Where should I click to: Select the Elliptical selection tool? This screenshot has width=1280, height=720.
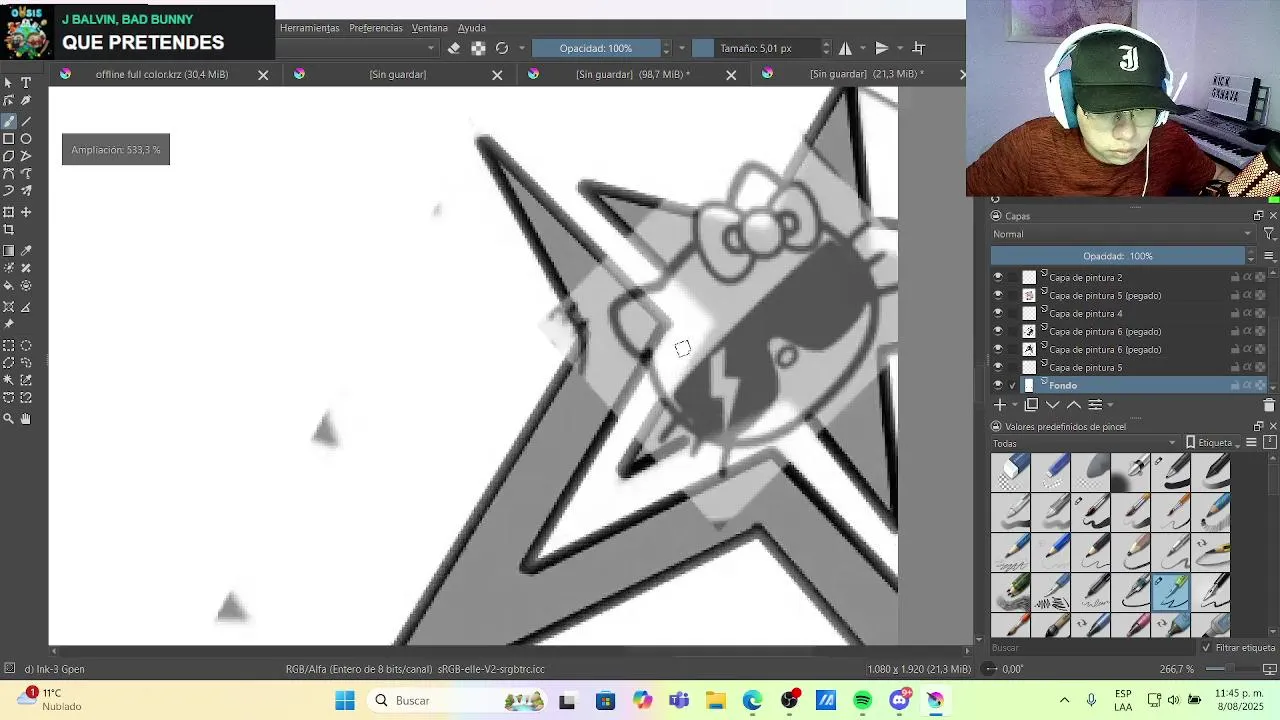(26, 345)
